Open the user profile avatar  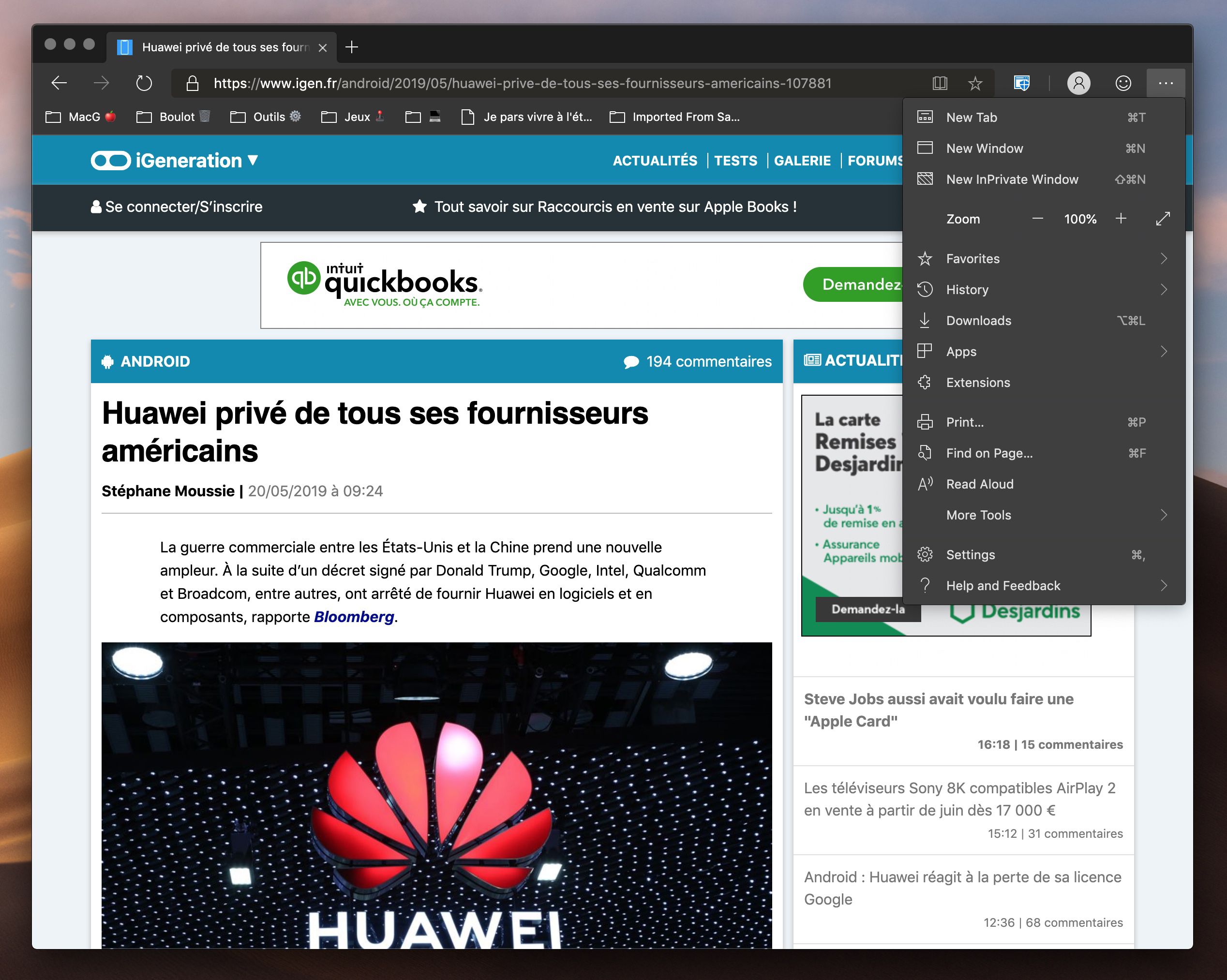click(x=1078, y=83)
